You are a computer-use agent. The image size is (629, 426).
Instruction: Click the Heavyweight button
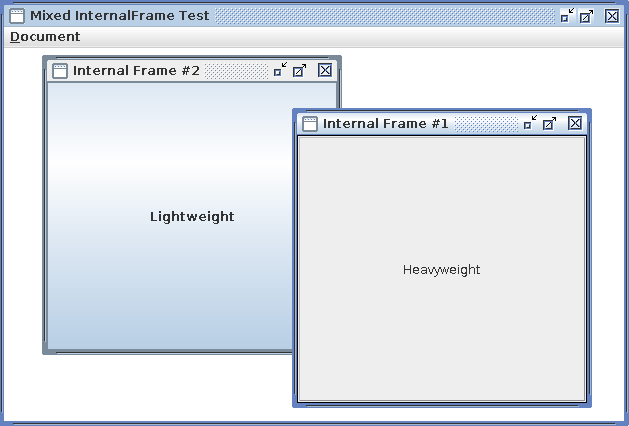(441, 269)
